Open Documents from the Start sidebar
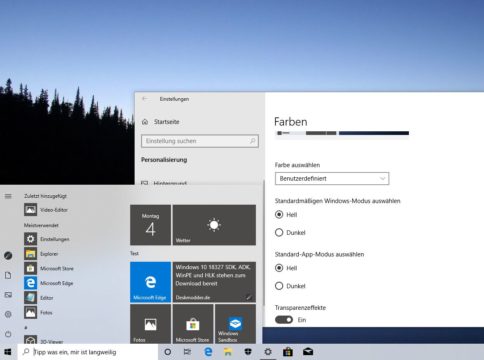The width and height of the screenshot is (484, 360). point(8,275)
